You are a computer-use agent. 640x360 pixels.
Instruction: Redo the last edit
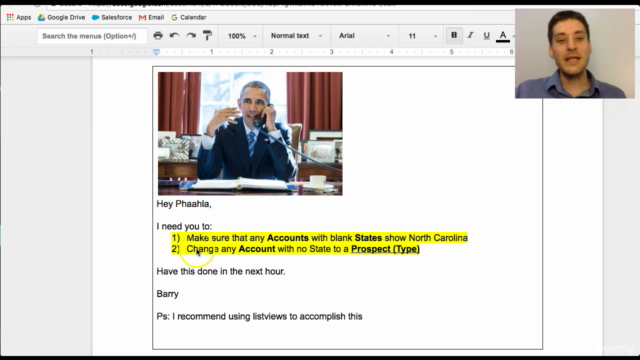pyautogui.click(x=191, y=36)
